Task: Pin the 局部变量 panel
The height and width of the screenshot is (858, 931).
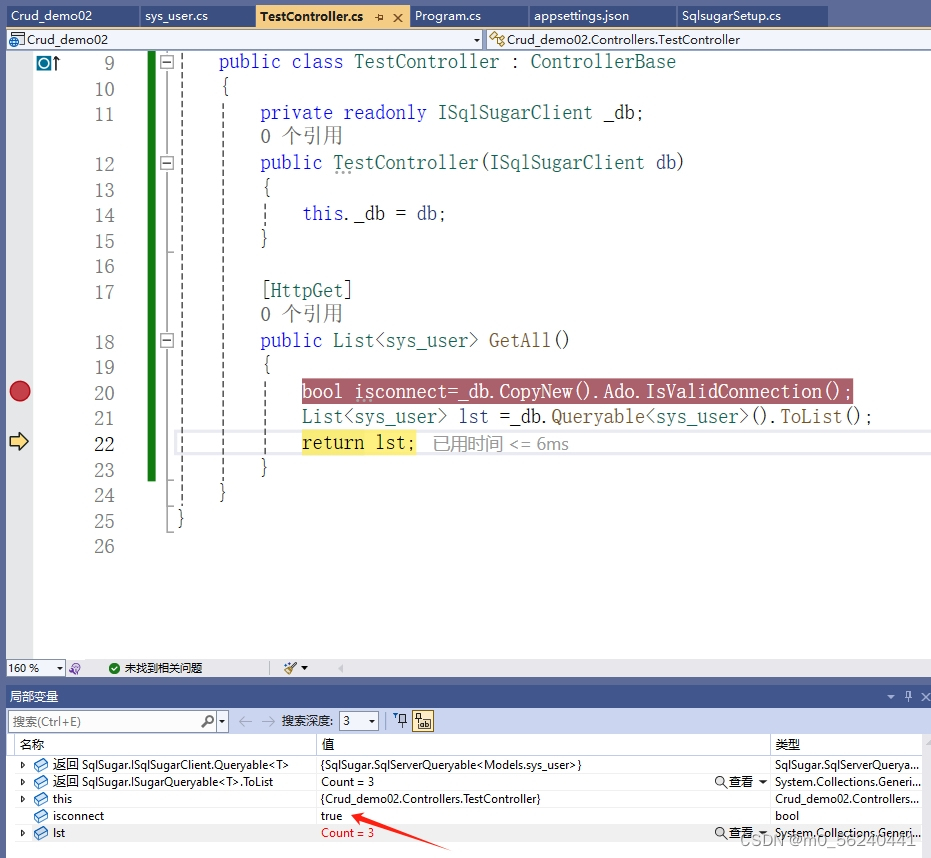Action: [x=908, y=696]
